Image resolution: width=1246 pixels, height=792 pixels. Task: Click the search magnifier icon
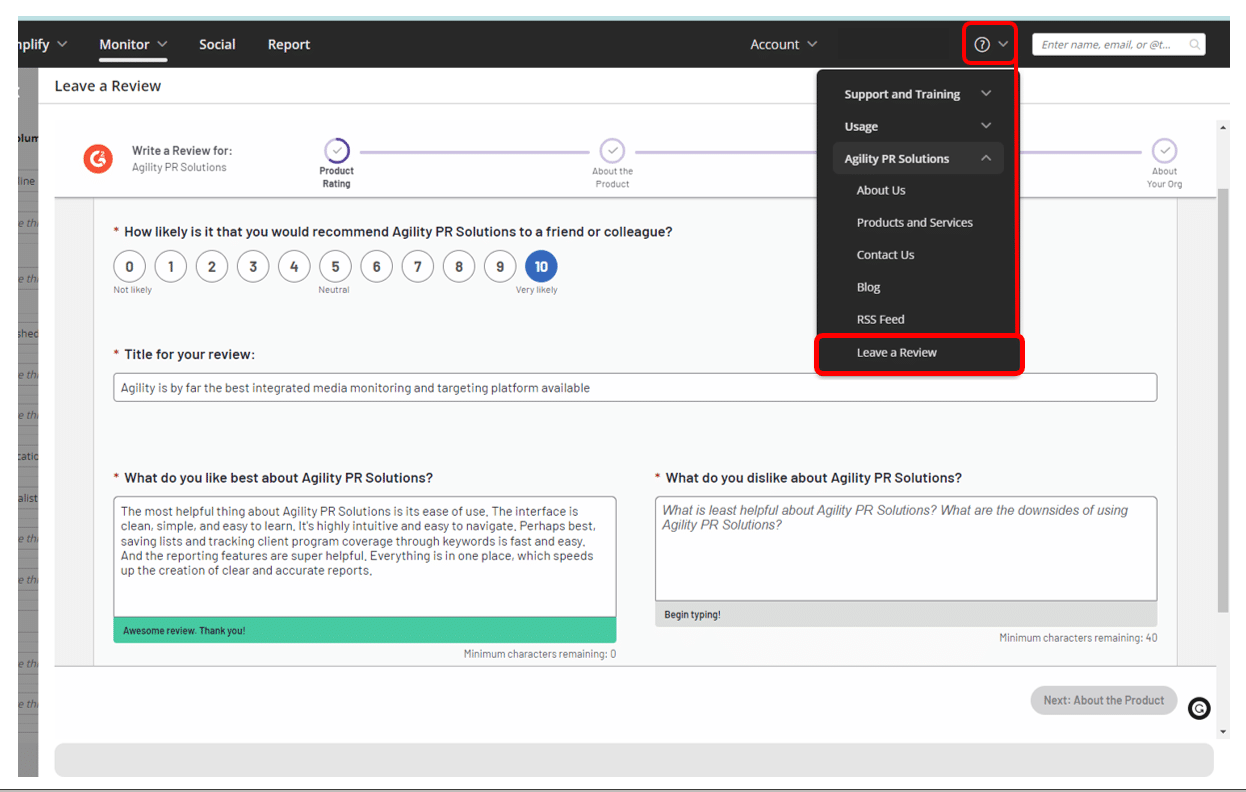click(1194, 45)
